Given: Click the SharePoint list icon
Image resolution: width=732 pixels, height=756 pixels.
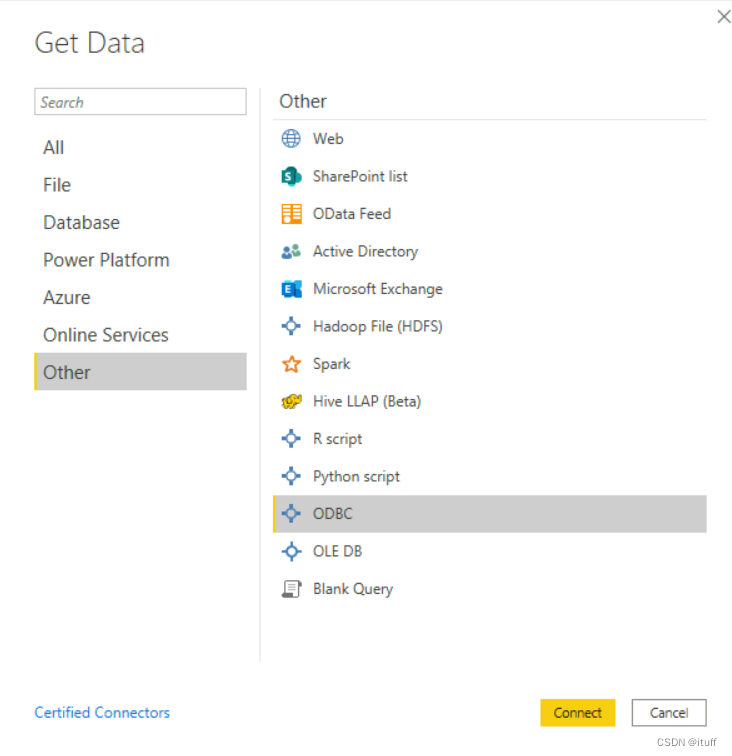Looking at the screenshot, I should tap(291, 176).
